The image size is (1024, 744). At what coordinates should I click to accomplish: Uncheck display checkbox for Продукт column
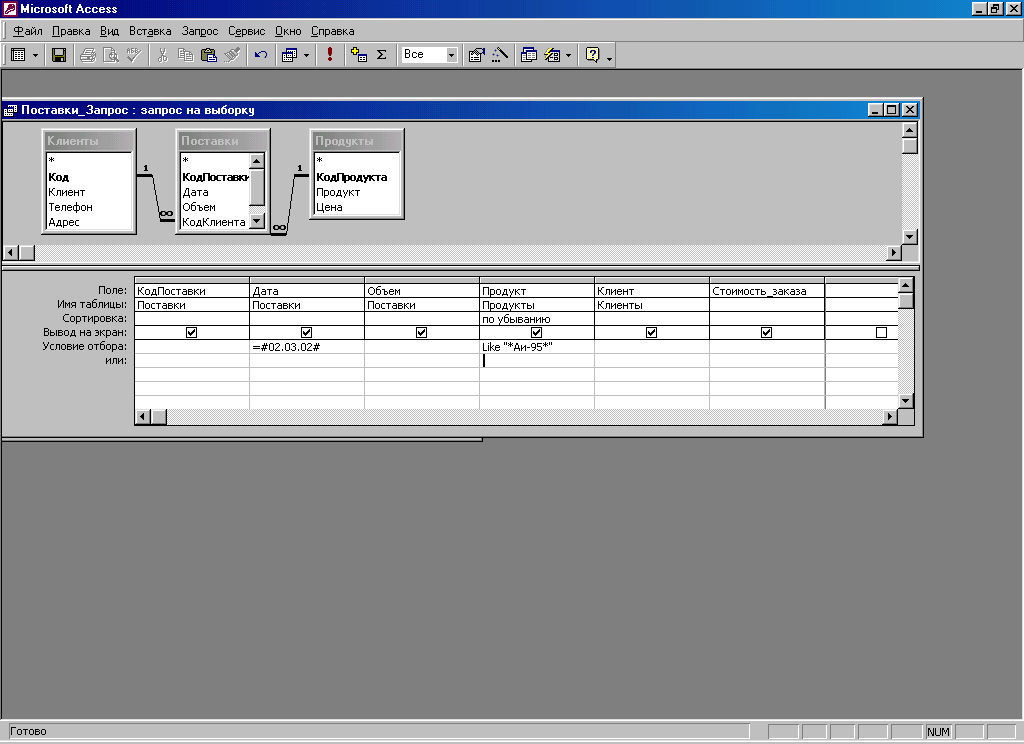pos(536,332)
